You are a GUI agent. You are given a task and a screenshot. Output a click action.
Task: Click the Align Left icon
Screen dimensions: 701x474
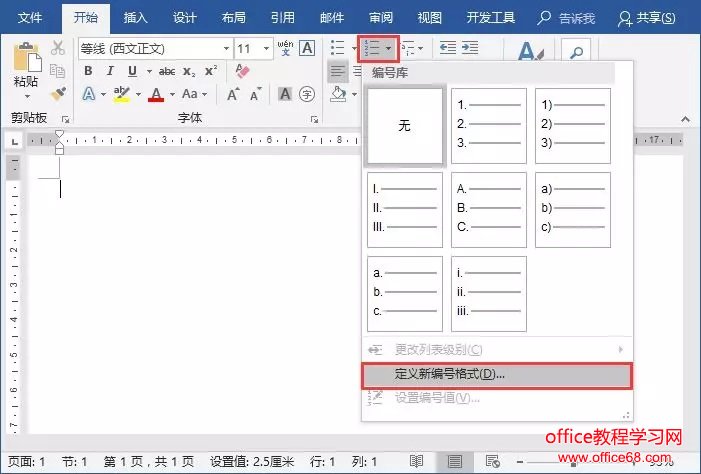(x=338, y=71)
